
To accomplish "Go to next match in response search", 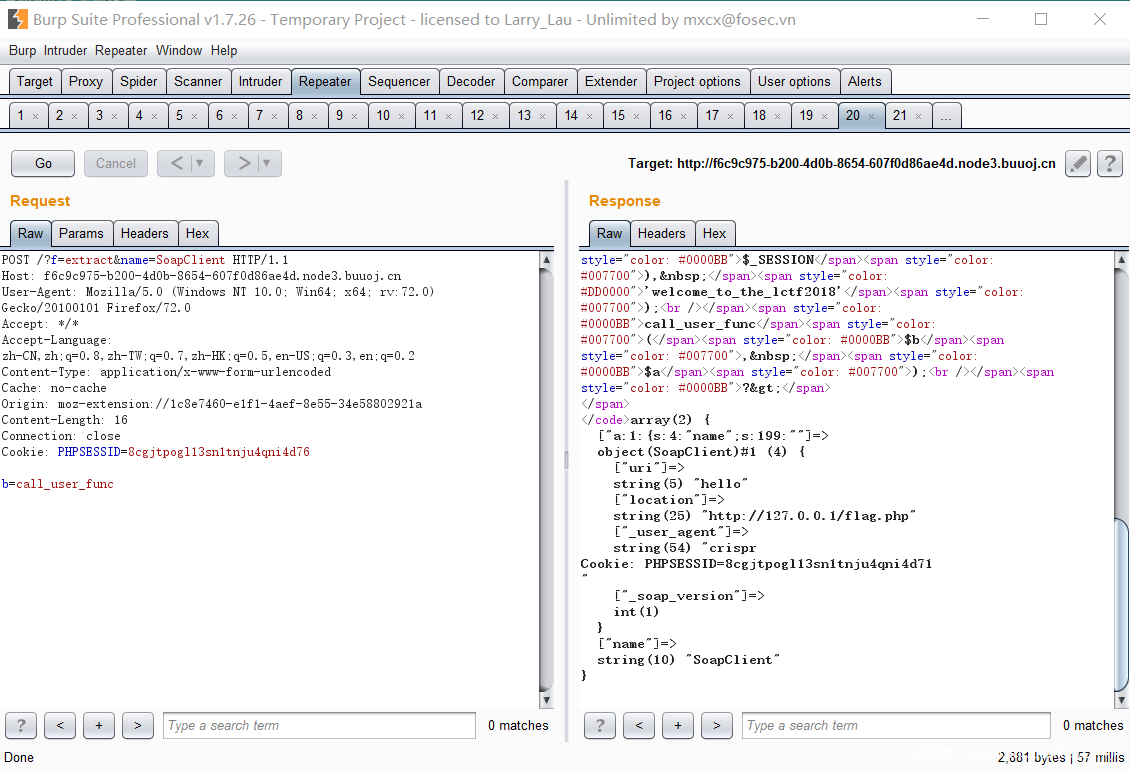I will tap(716, 725).
